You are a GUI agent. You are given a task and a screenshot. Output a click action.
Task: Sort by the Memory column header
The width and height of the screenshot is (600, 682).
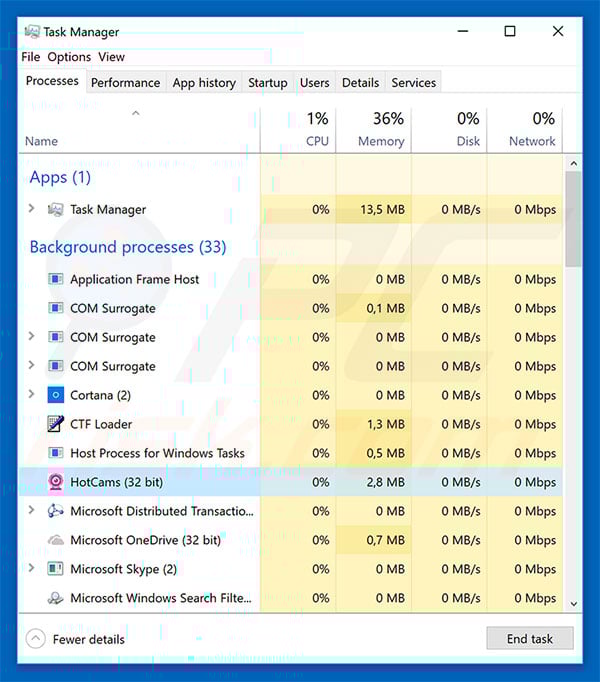point(374,130)
